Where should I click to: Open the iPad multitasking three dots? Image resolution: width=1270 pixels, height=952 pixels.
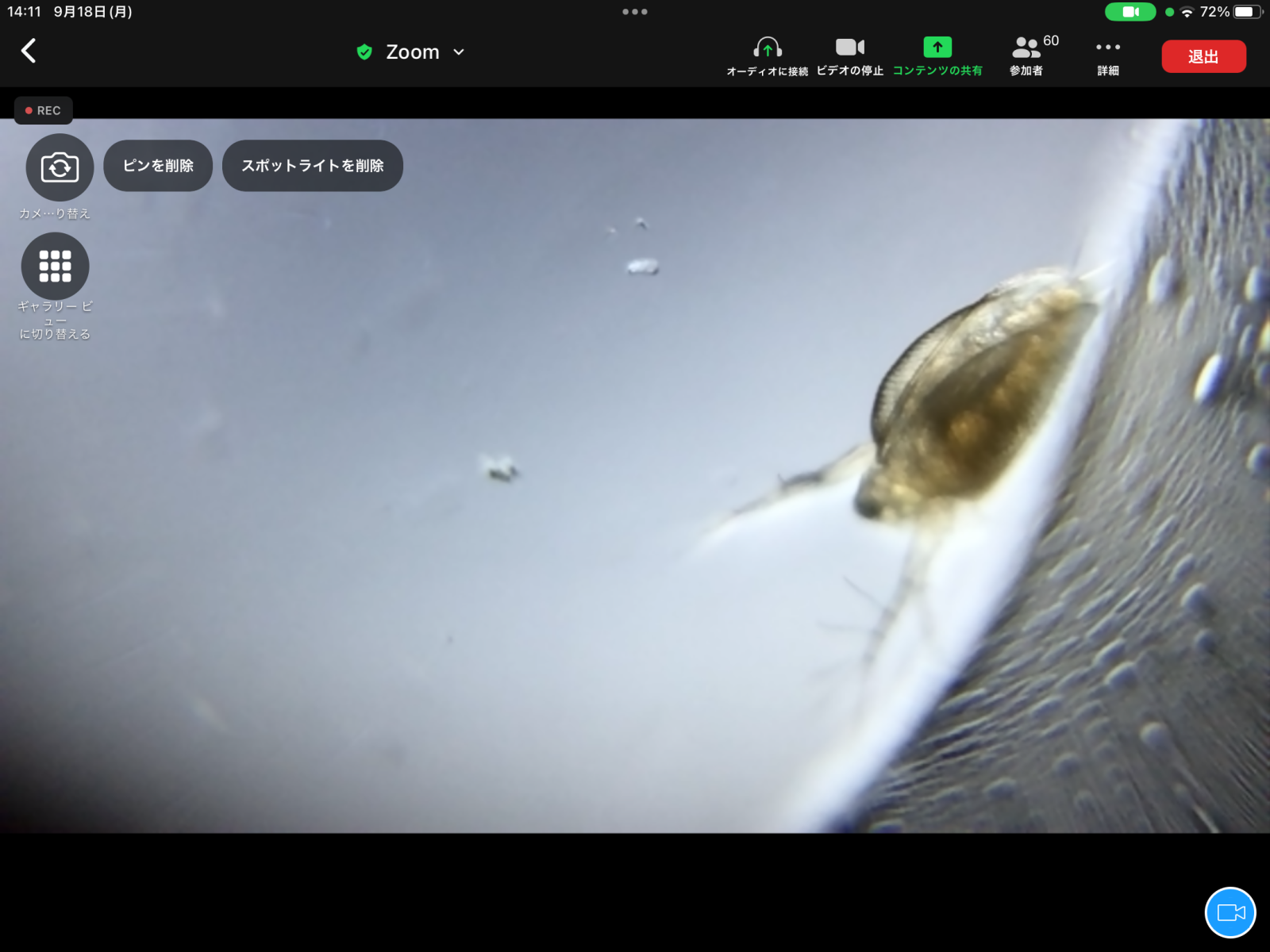635,12
